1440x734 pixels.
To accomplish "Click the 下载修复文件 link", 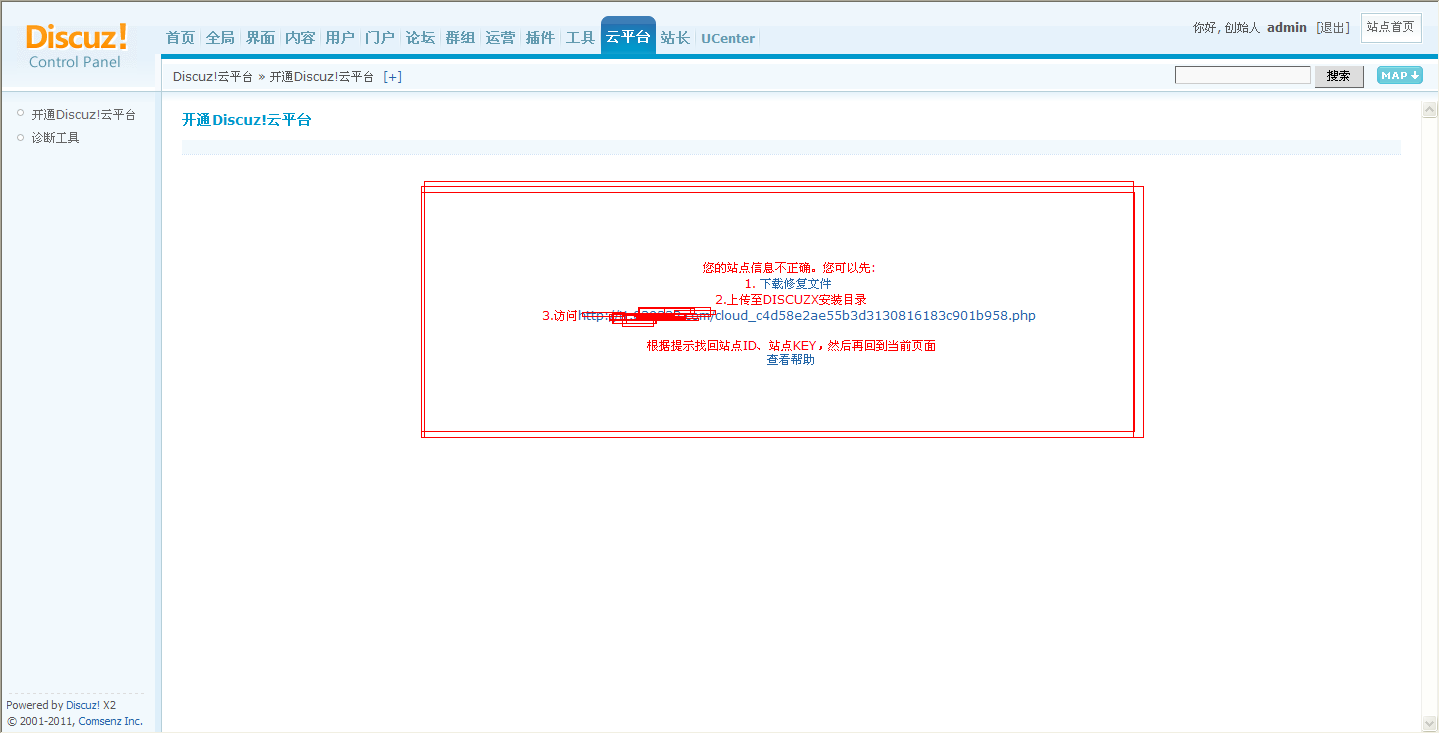I will click(x=795, y=284).
